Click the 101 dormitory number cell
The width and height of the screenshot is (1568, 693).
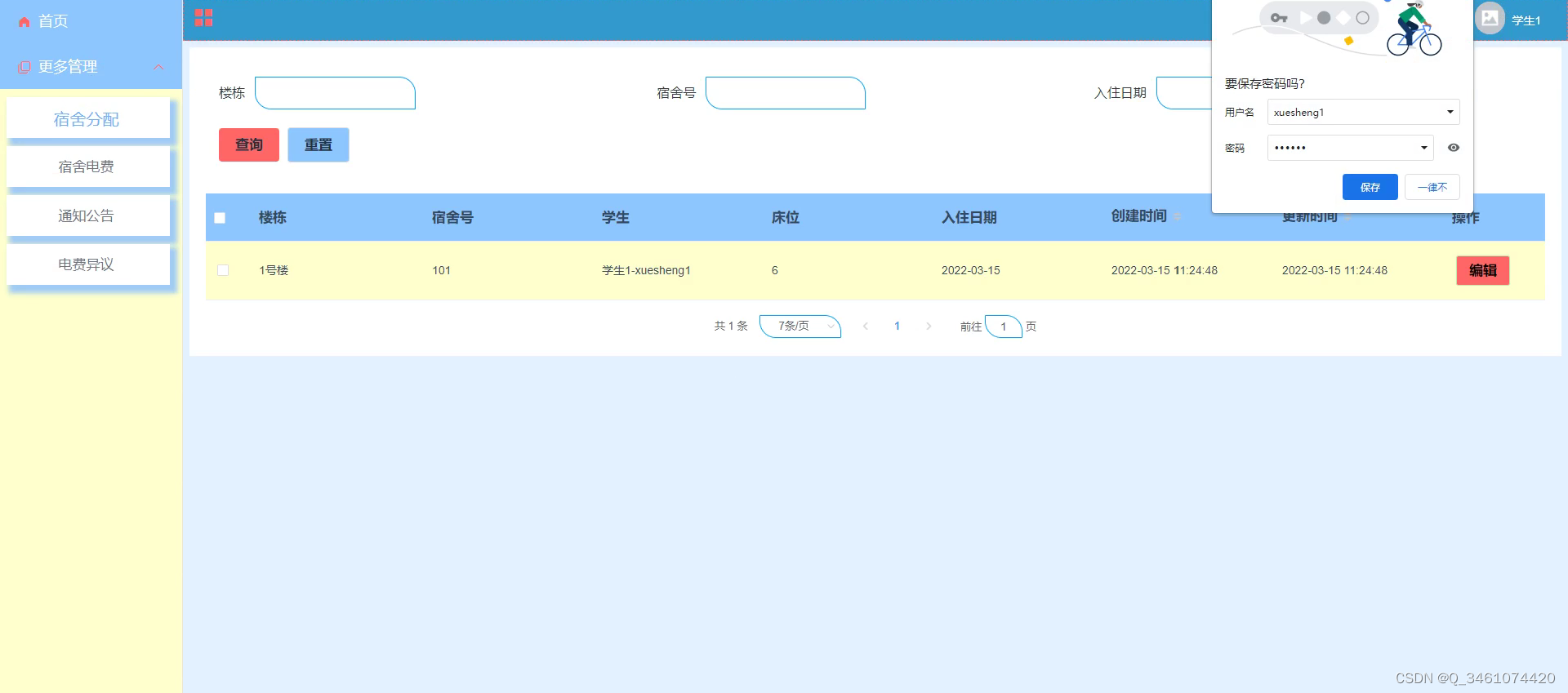click(x=441, y=270)
